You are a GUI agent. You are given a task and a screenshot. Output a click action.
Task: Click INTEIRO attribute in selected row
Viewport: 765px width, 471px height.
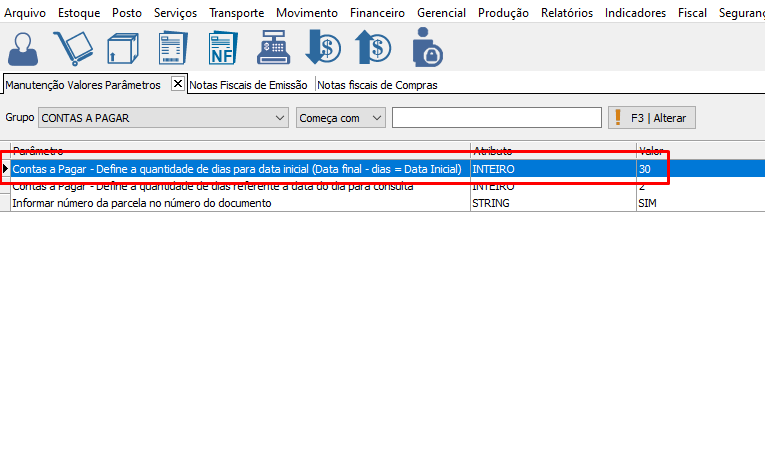tap(553, 169)
